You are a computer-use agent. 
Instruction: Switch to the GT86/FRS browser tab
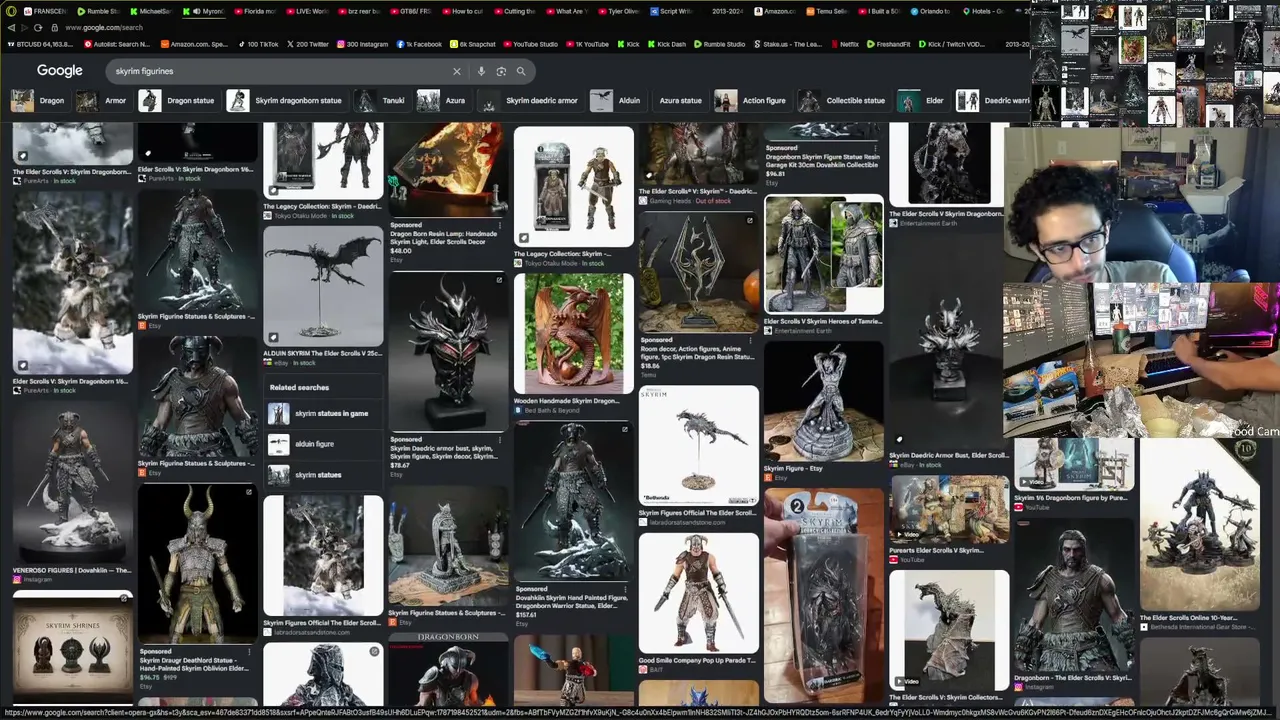pyautogui.click(x=411, y=11)
